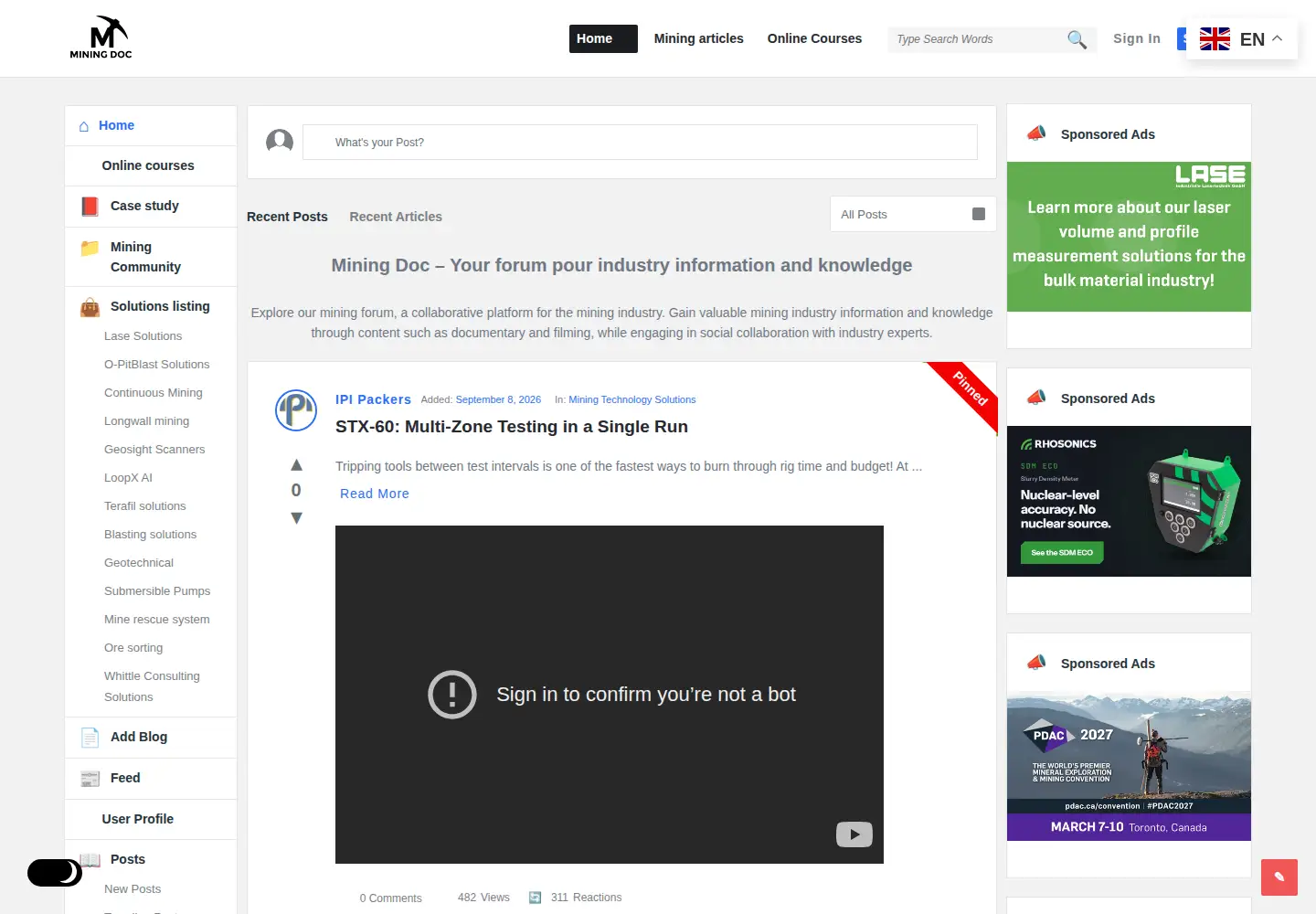This screenshot has height=914, width=1316.
Task: Switch to the Recent Posts tab
Action: [x=287, y=217]
